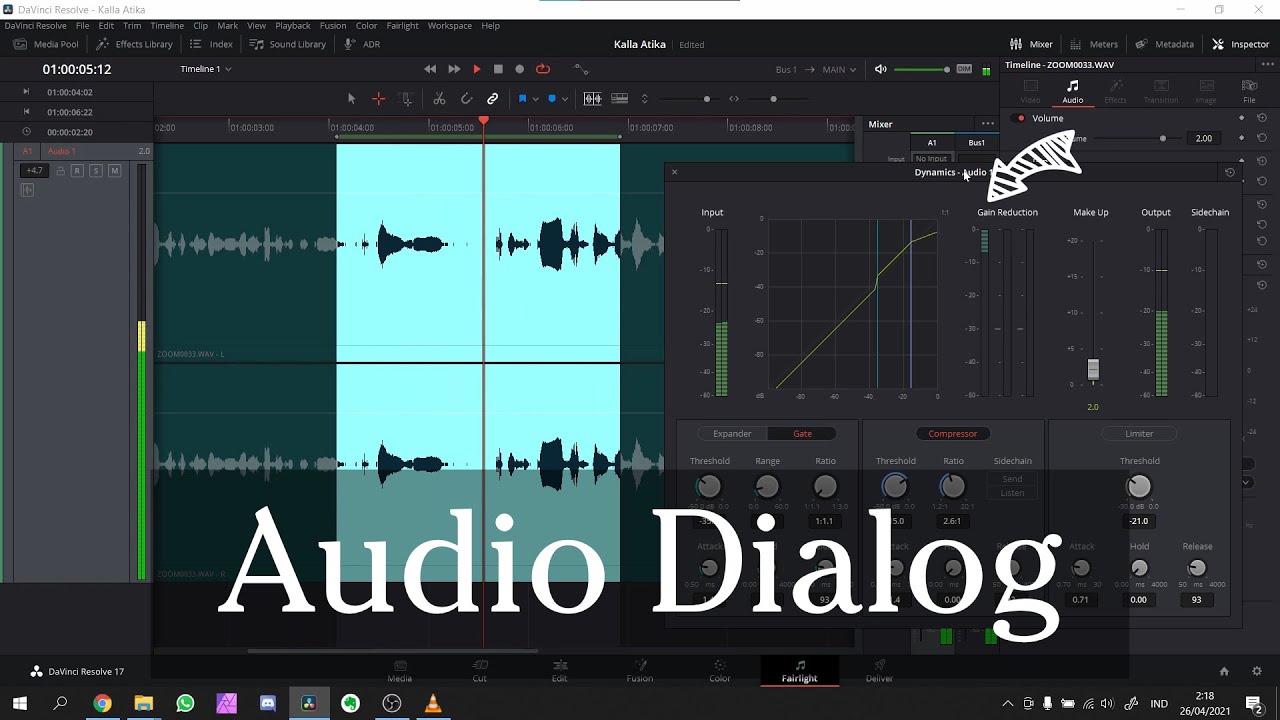Open the Effects Library panel
The width and height of the screenshot is (1280, 720).
point(134,44)
